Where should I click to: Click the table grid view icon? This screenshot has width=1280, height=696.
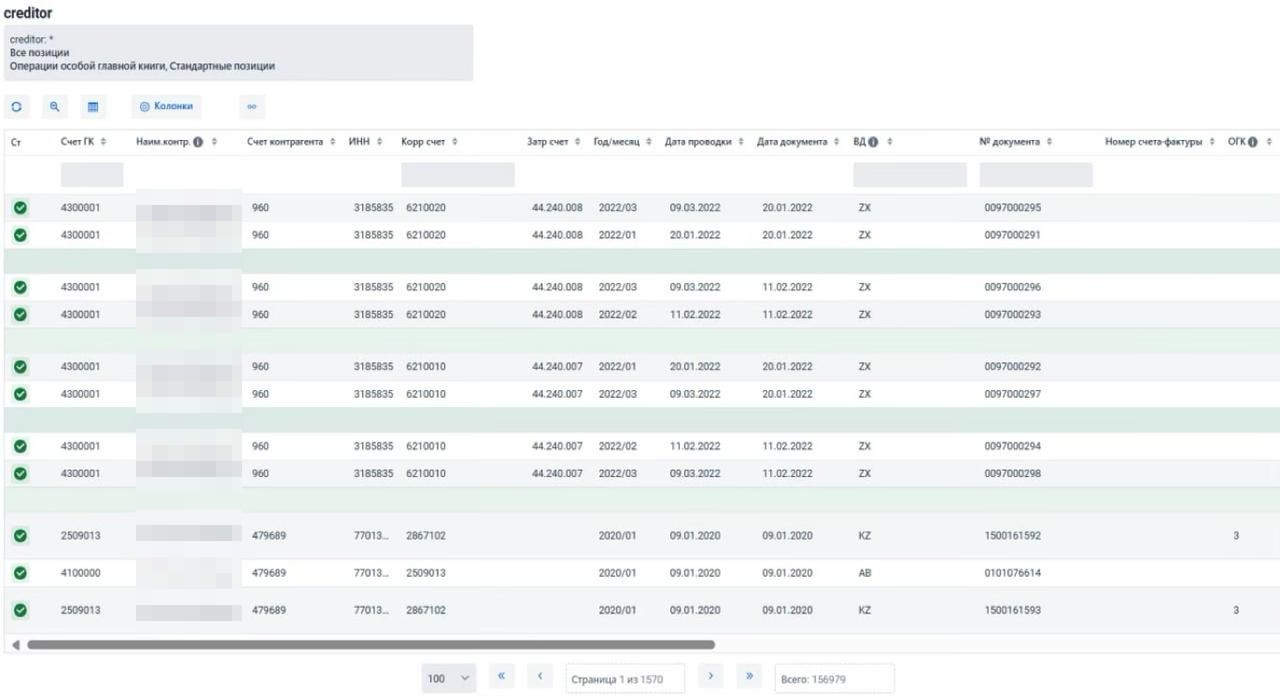tap(93, 107)
